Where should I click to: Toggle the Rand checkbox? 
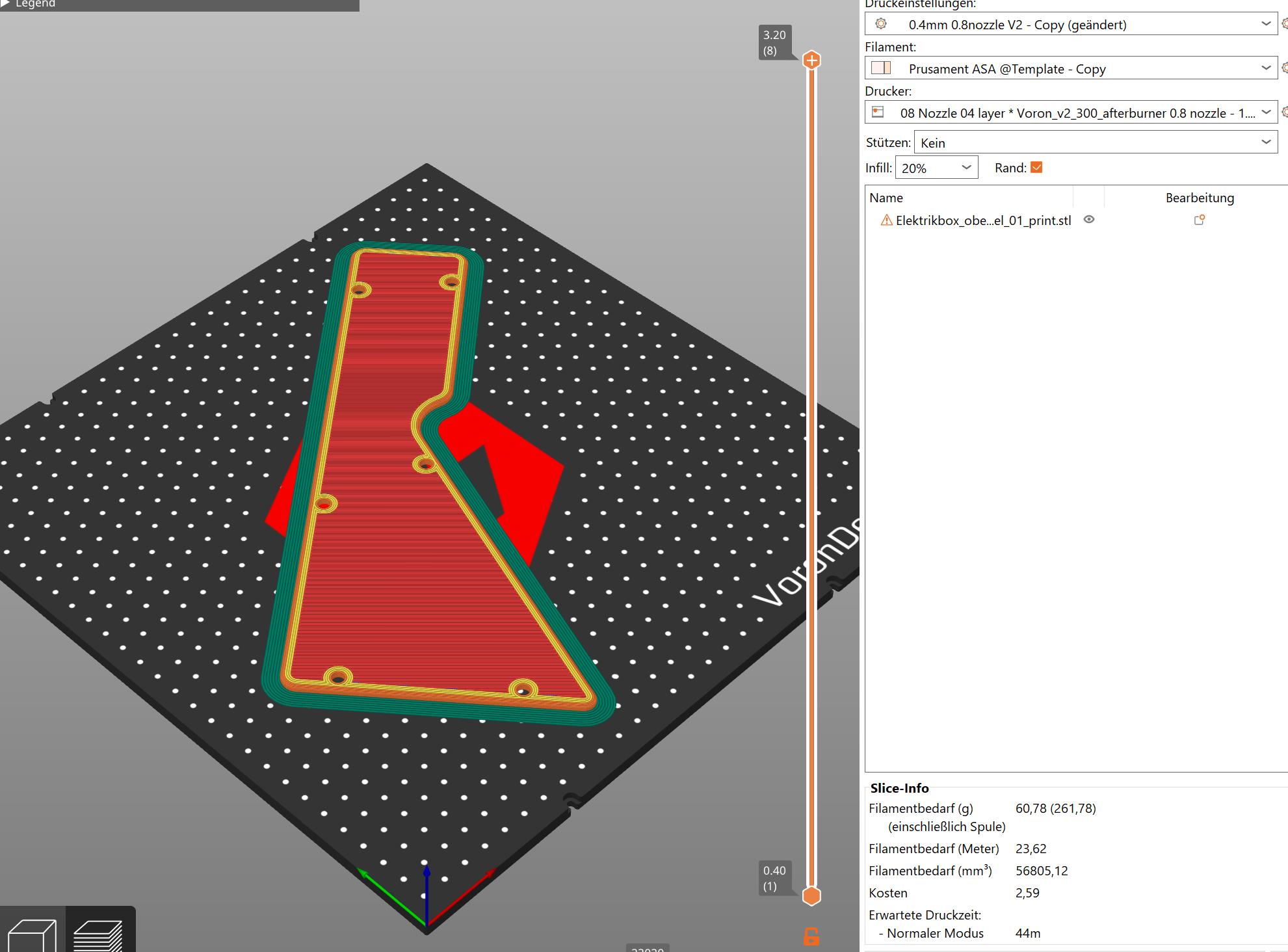tap(1036, 168)
